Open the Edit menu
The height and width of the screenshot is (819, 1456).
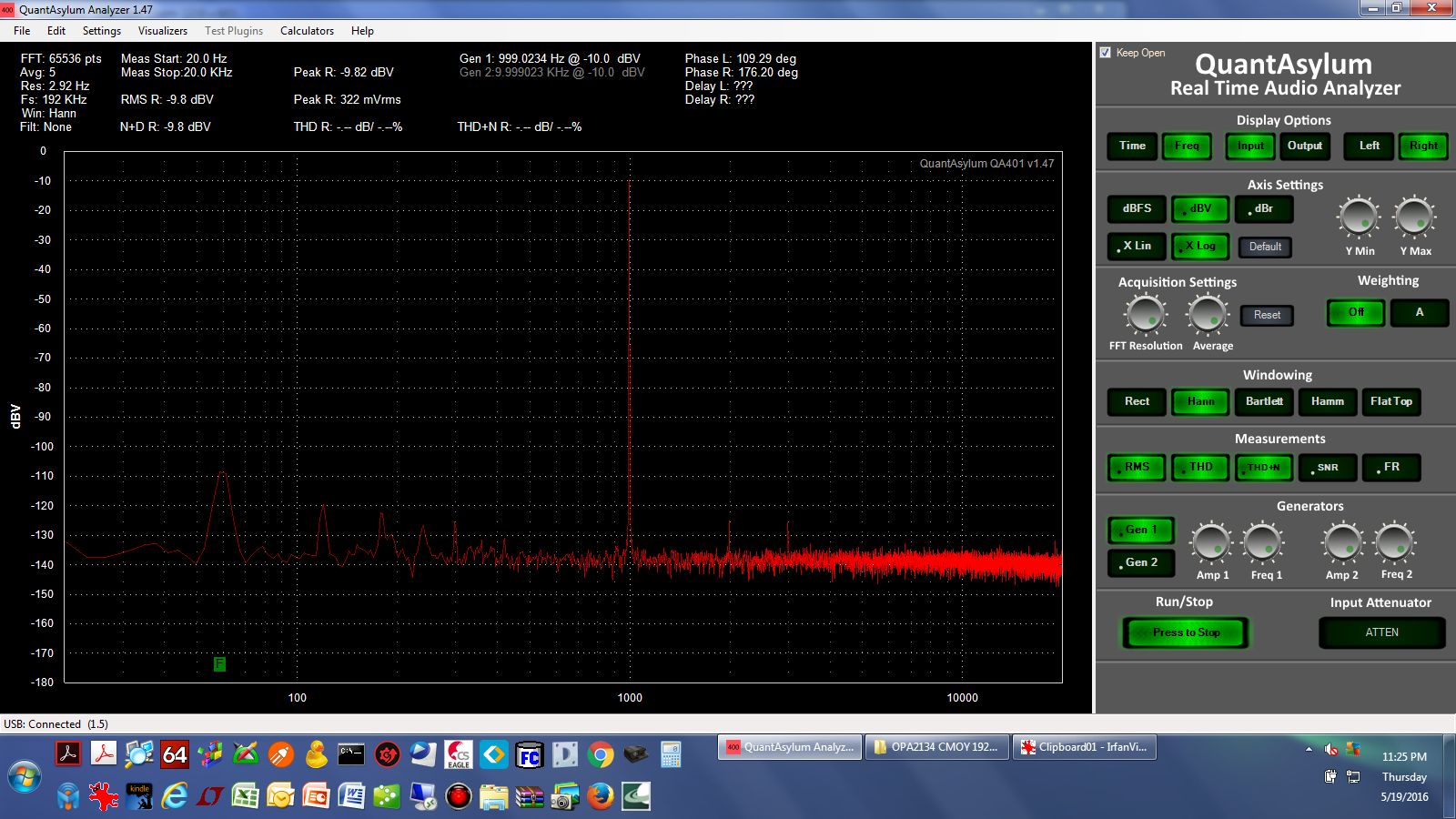click(x=56, y=30)
